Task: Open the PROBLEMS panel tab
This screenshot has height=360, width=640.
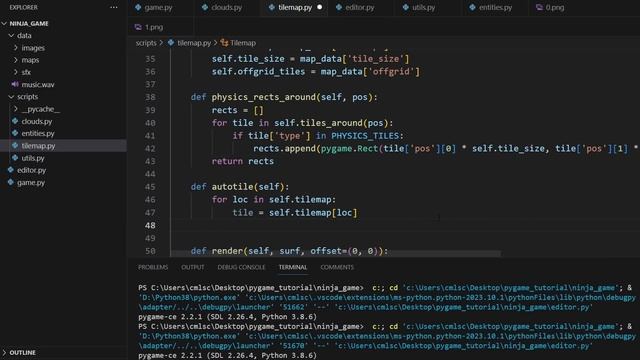Action: pos(153,267)
